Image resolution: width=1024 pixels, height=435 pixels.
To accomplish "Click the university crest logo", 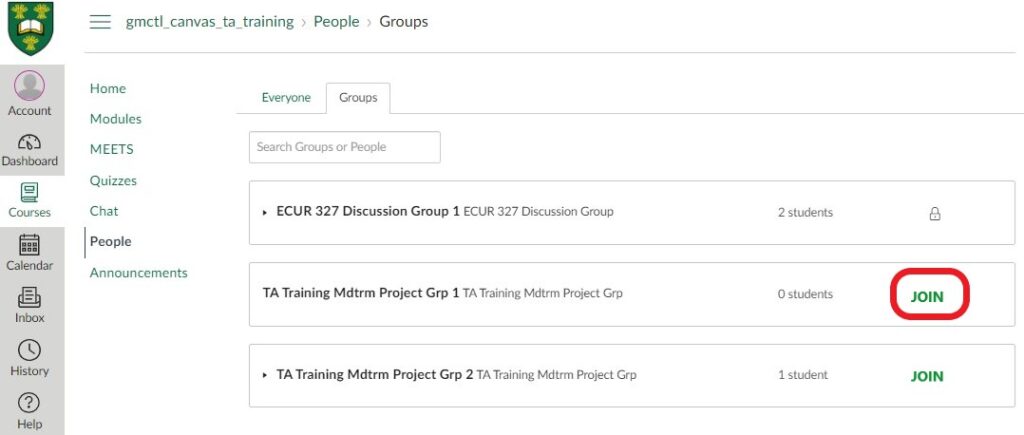I will 30,28.
